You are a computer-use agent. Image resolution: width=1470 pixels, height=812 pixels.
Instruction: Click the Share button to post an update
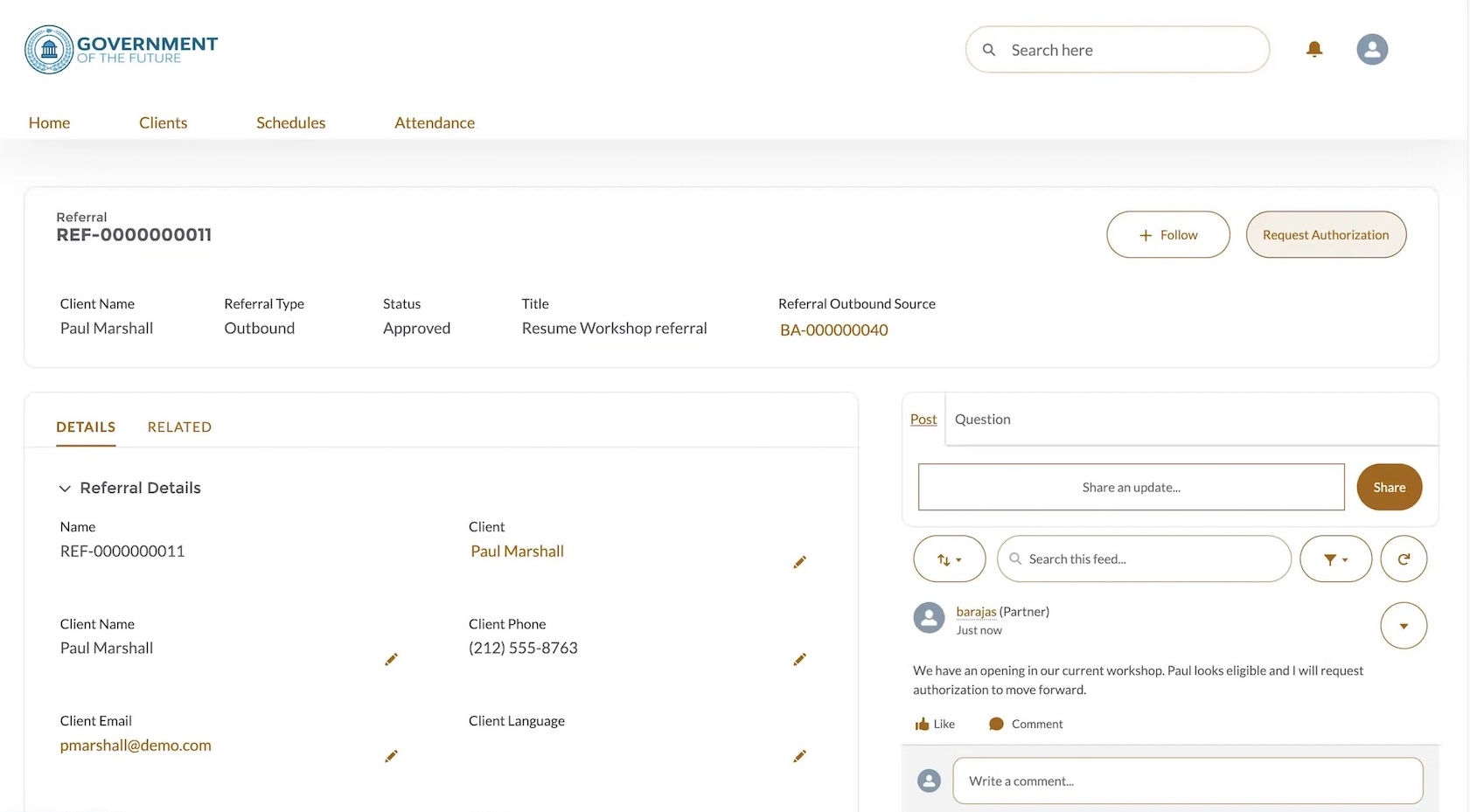click(x=1389, y=487)
